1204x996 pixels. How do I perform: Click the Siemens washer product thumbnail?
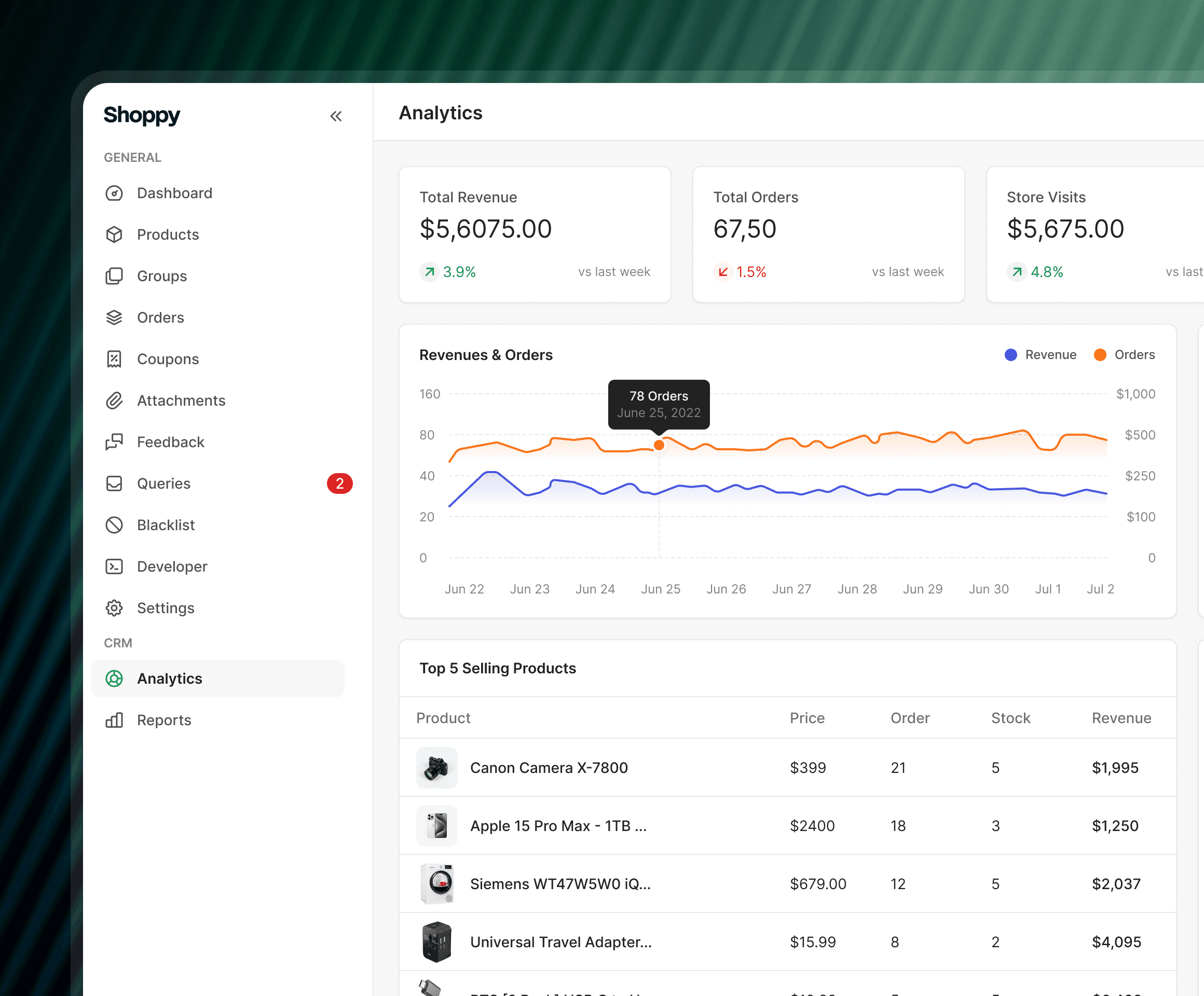tap(437, 884)
